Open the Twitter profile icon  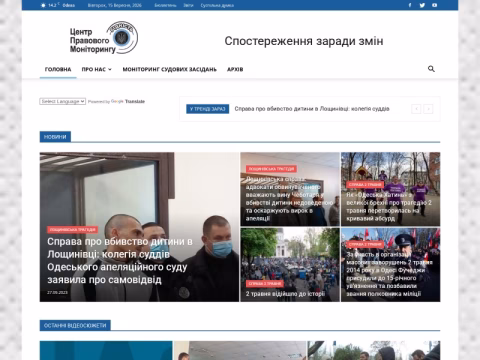[x=422, y=5]
